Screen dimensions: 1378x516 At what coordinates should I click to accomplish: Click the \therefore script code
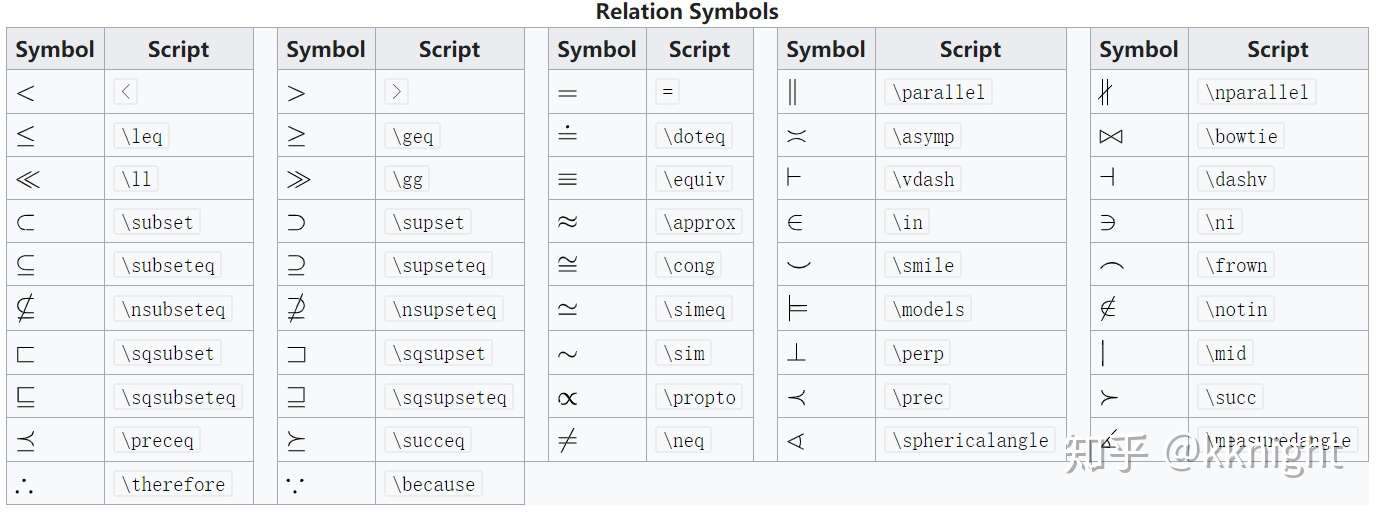point(172,485)
